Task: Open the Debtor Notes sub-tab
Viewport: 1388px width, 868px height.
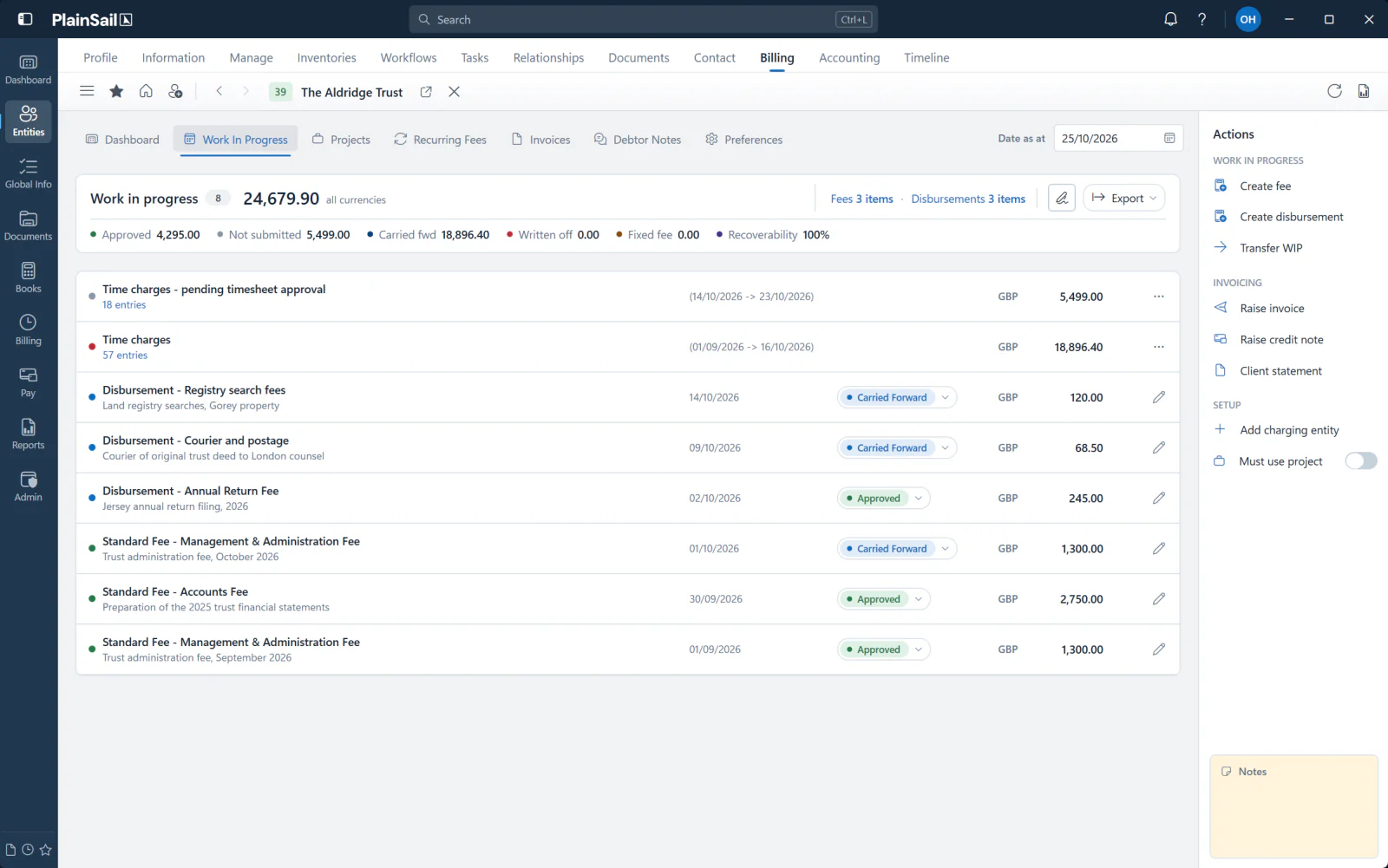Action: 638,140
